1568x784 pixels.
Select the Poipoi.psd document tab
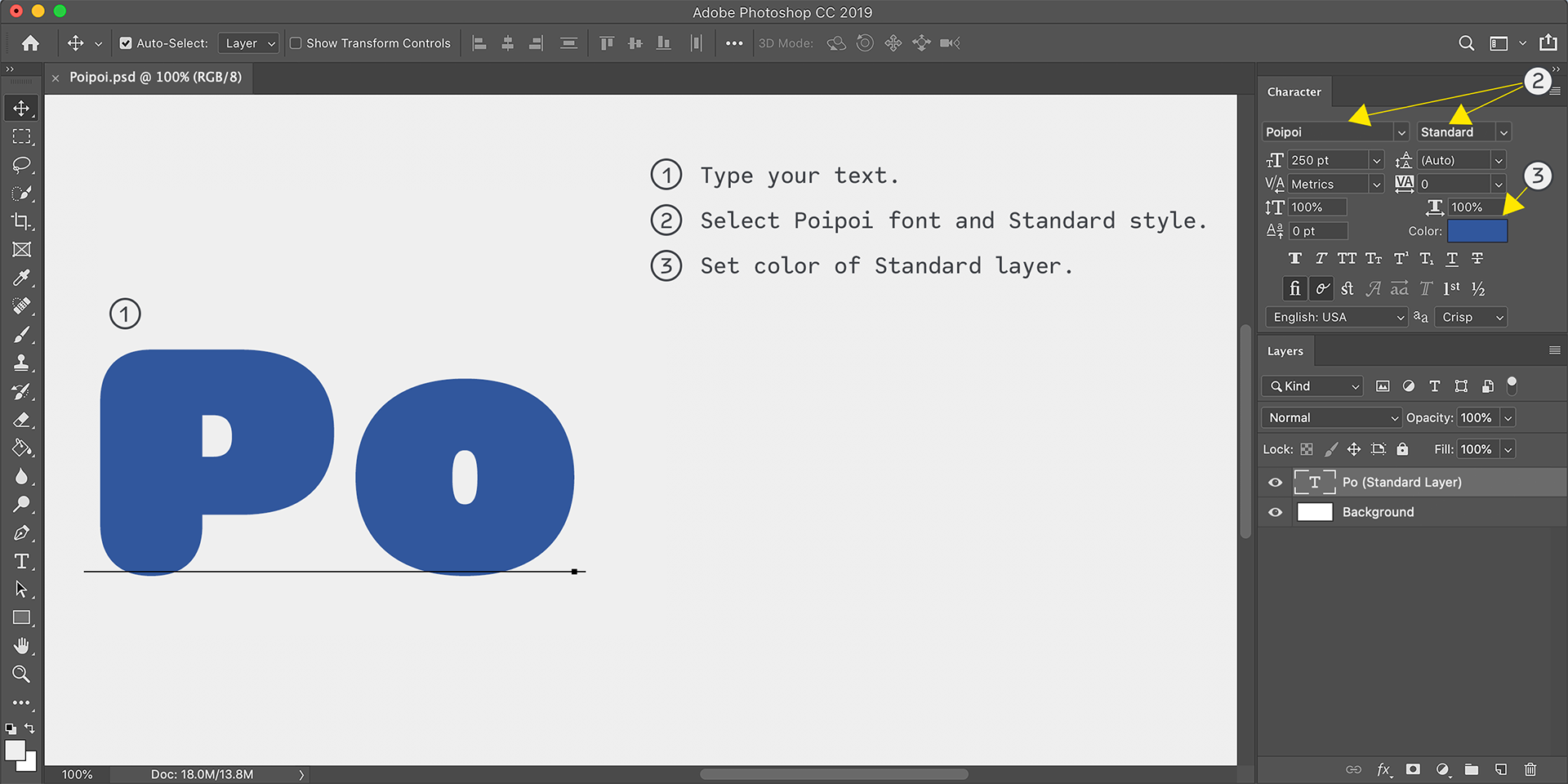pyautogui.click(x=155, y=78)
